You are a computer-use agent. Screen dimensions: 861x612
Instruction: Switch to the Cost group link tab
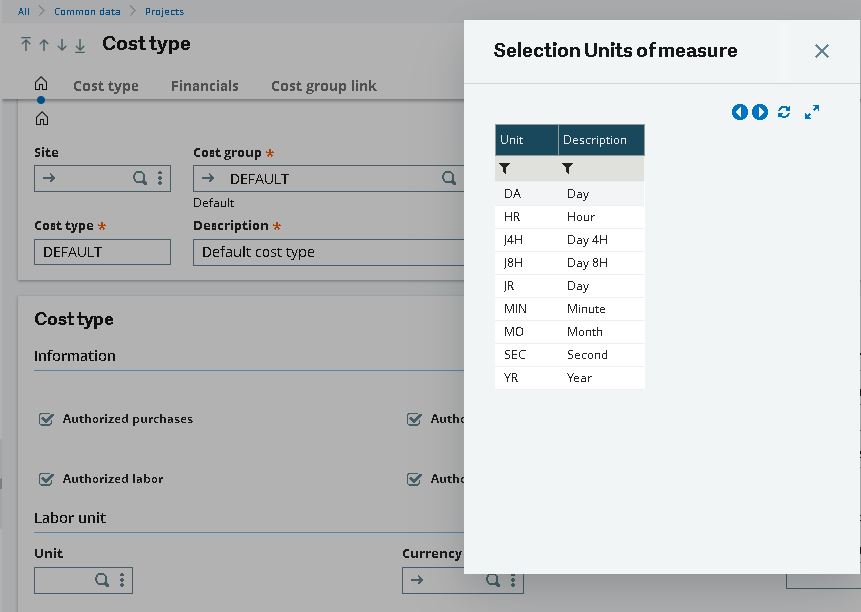[x=323, y=86]
